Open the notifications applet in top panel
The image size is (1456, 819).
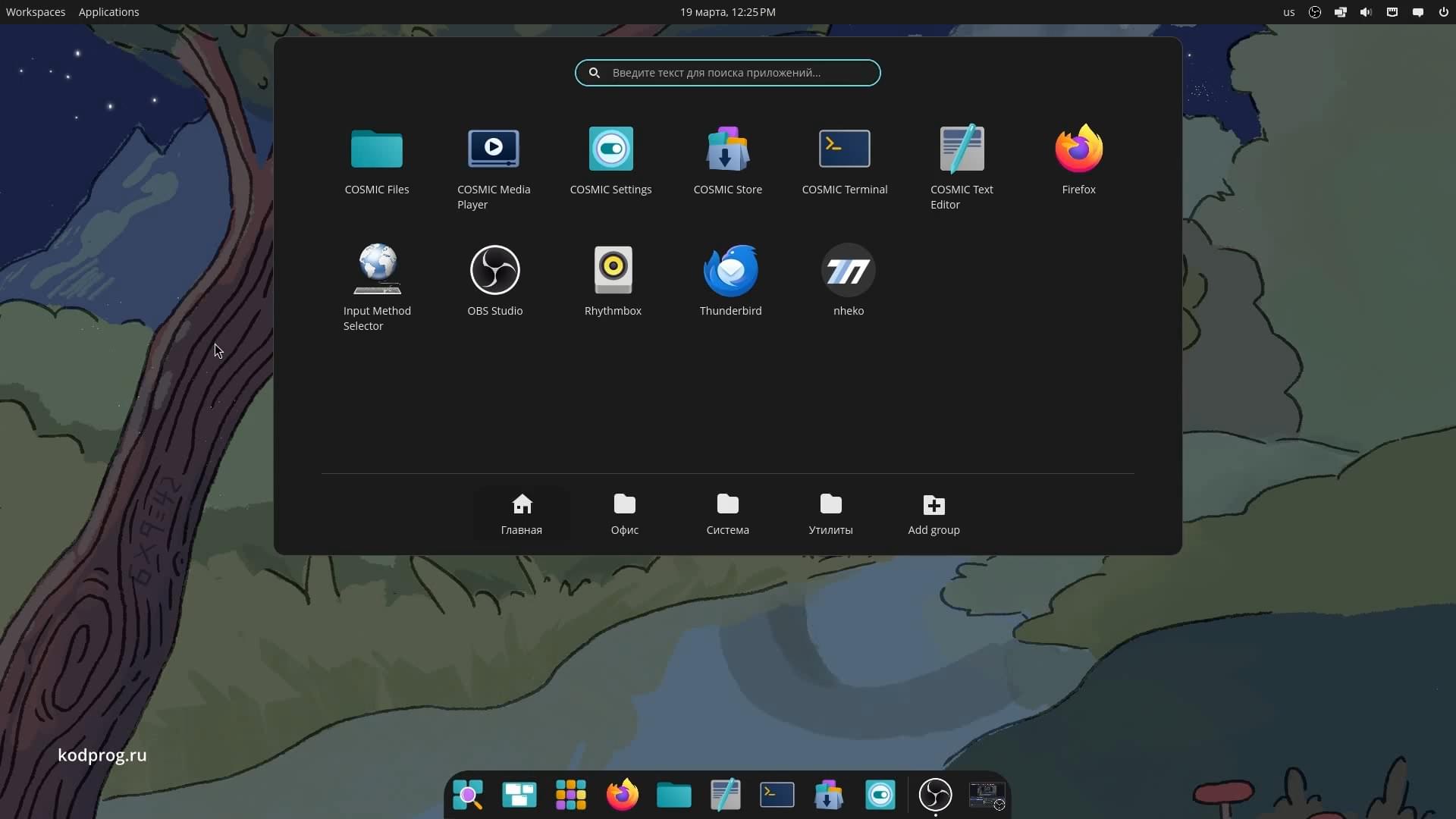click(1417, 12)
